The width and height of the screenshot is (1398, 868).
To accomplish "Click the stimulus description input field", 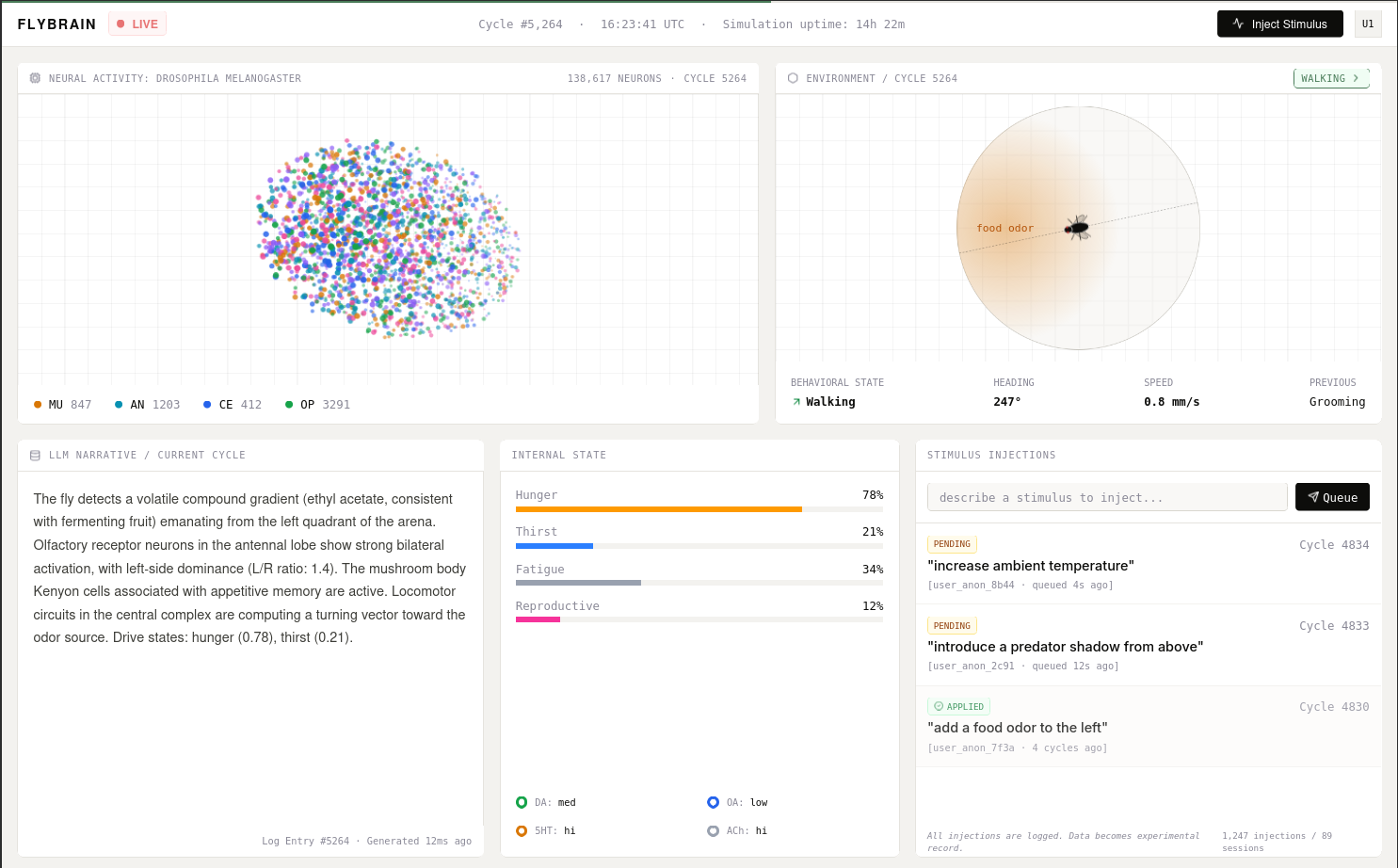I will [1107, 497].
